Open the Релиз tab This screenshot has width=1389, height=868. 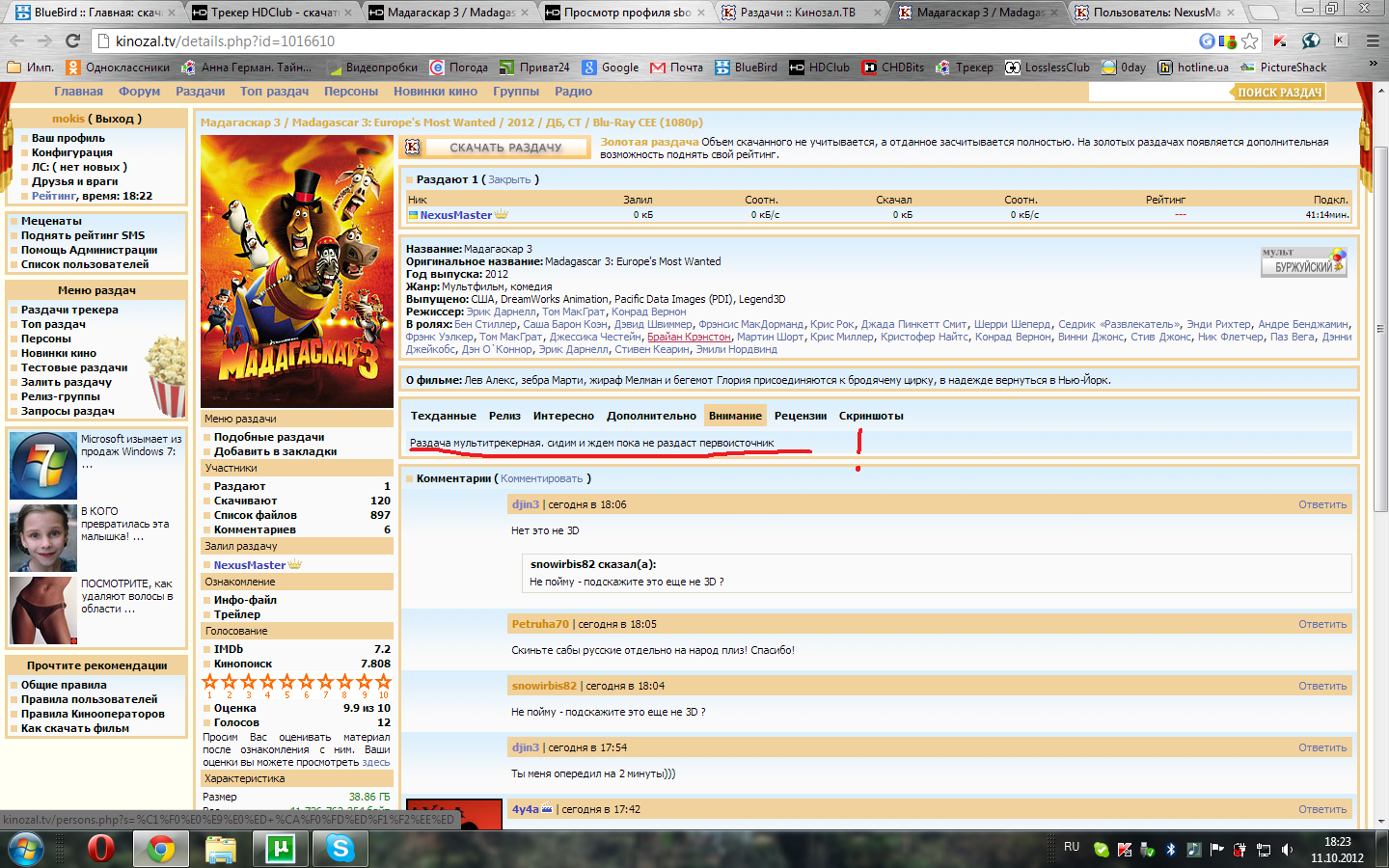(504, 416)
